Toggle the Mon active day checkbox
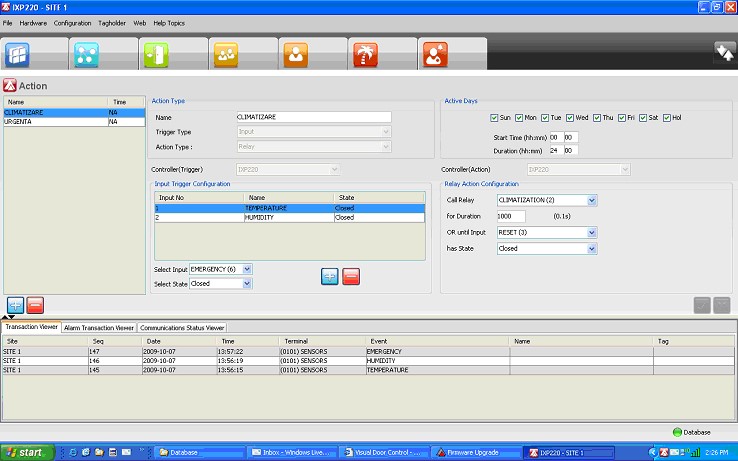This screenshot has width=738, height=461. click(519, 118)
